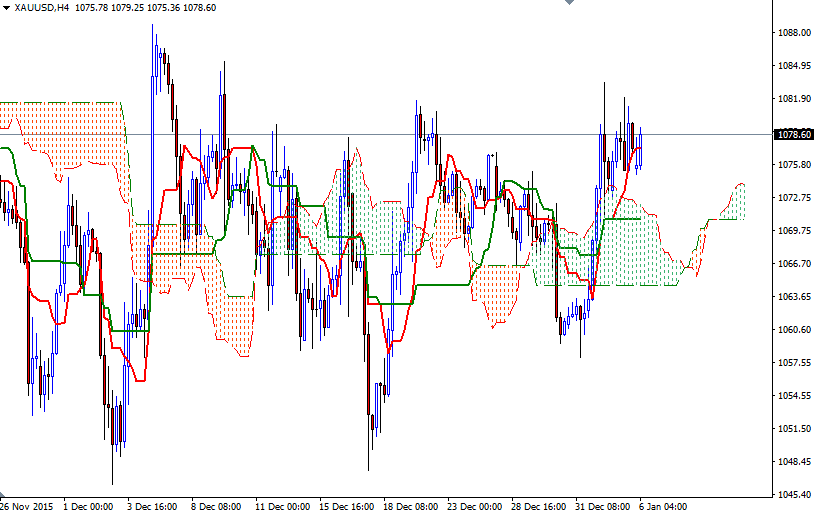Select the 18 Dec 08:00 time label
The width and height of the screenshot is (814, 516).
coord(411,507)
